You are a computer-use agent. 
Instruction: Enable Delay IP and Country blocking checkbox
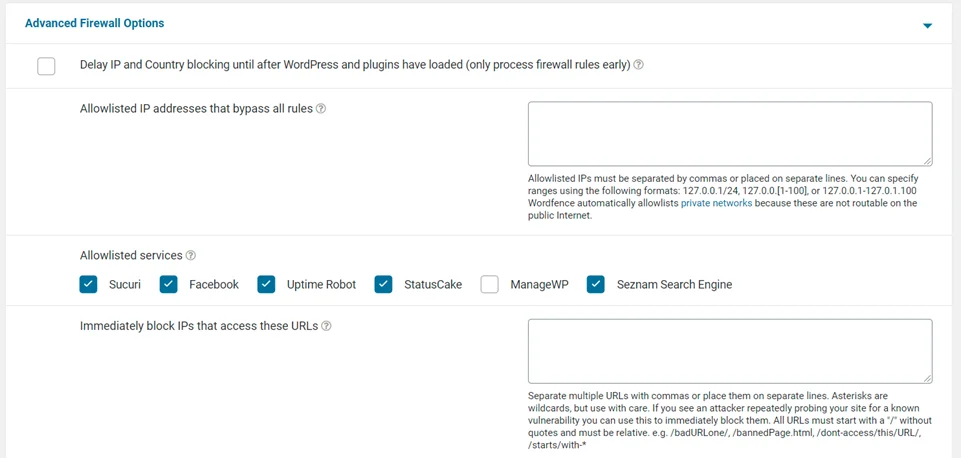tap(47, 66)
